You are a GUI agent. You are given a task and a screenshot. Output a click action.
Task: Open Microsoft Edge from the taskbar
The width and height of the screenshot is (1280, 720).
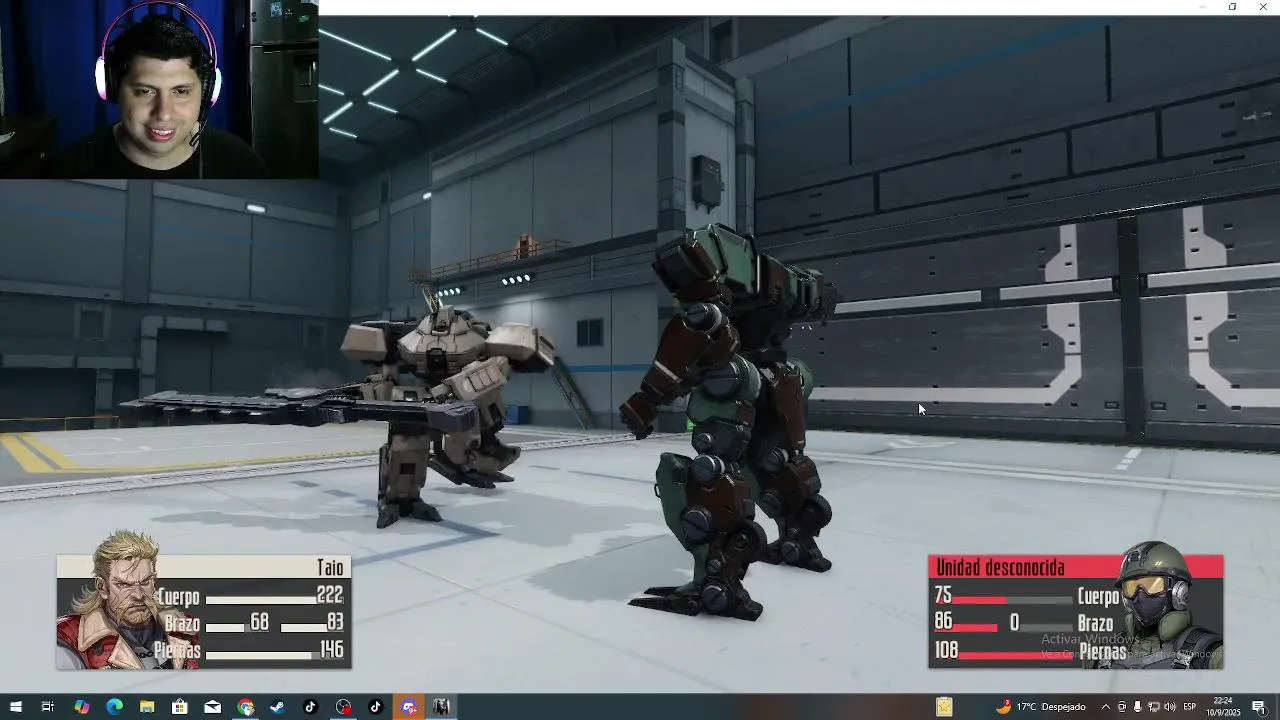pos(114,707)
